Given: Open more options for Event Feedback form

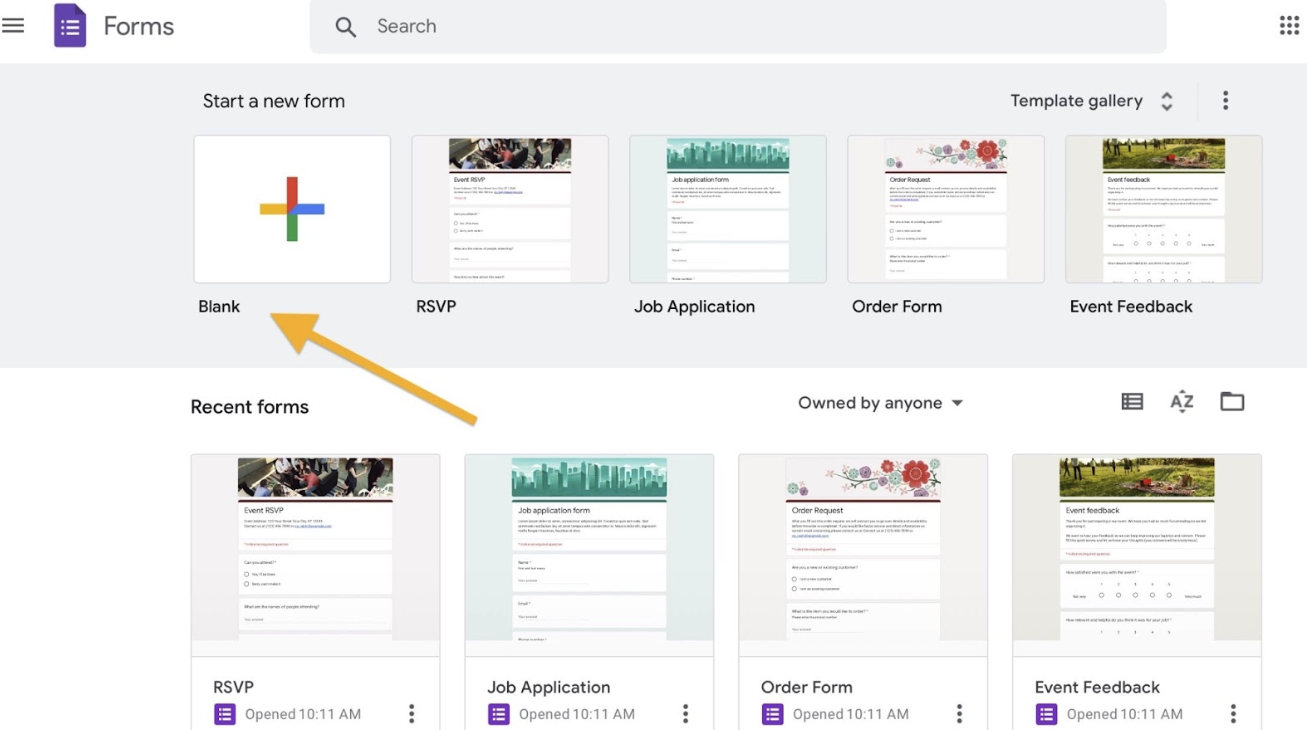Looking at the screenshot, I should [x=1233, y=713].
